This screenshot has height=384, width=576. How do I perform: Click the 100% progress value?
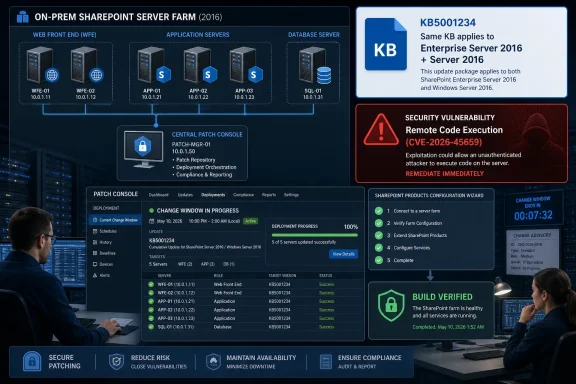(x=351, y=227)
